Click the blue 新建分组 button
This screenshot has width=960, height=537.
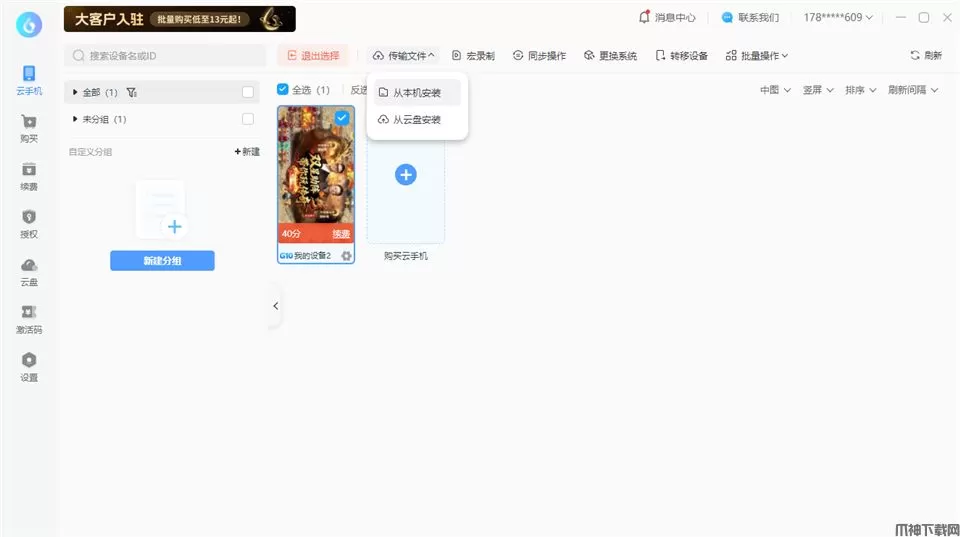pos(162,260)
